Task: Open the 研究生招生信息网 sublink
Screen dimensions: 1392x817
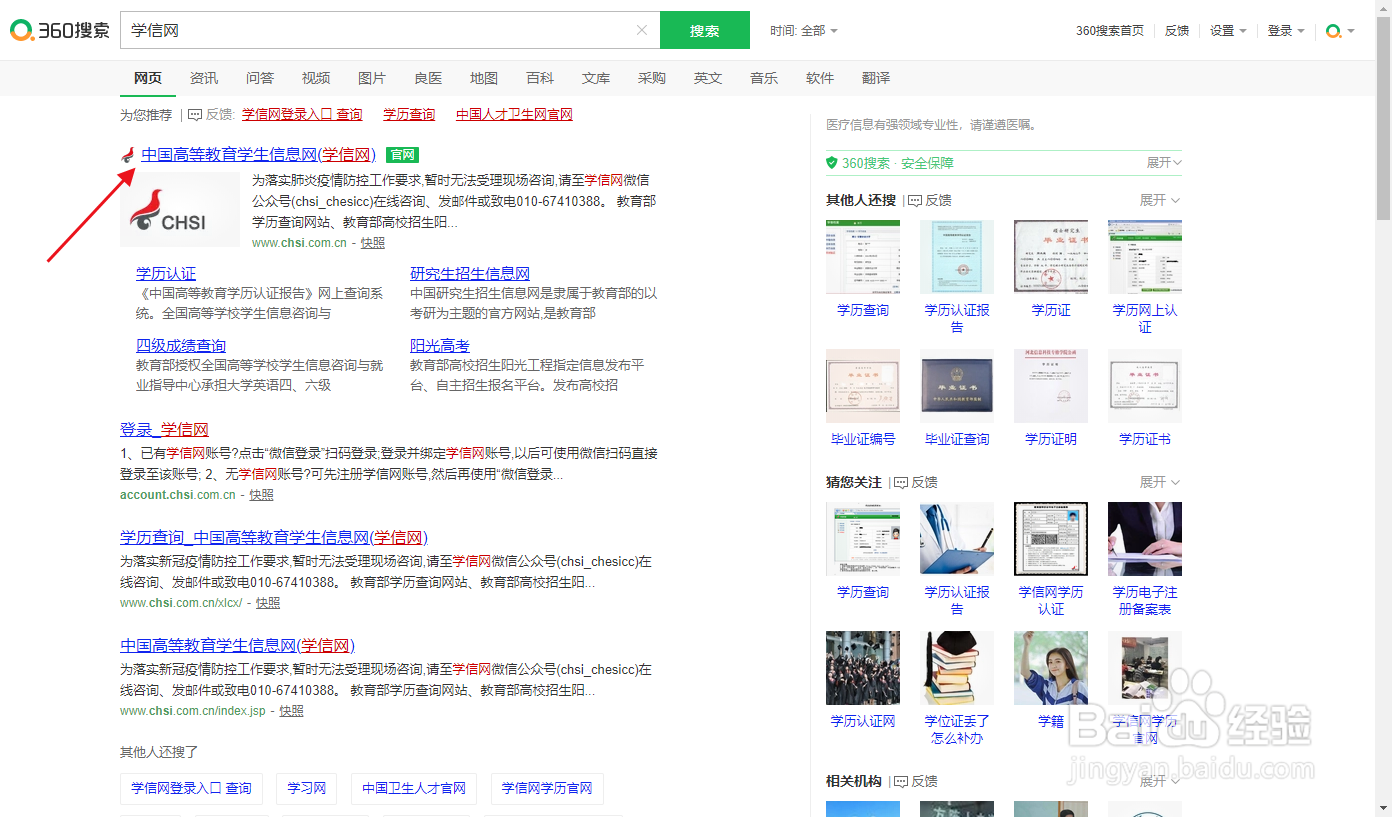Action: 470,274
